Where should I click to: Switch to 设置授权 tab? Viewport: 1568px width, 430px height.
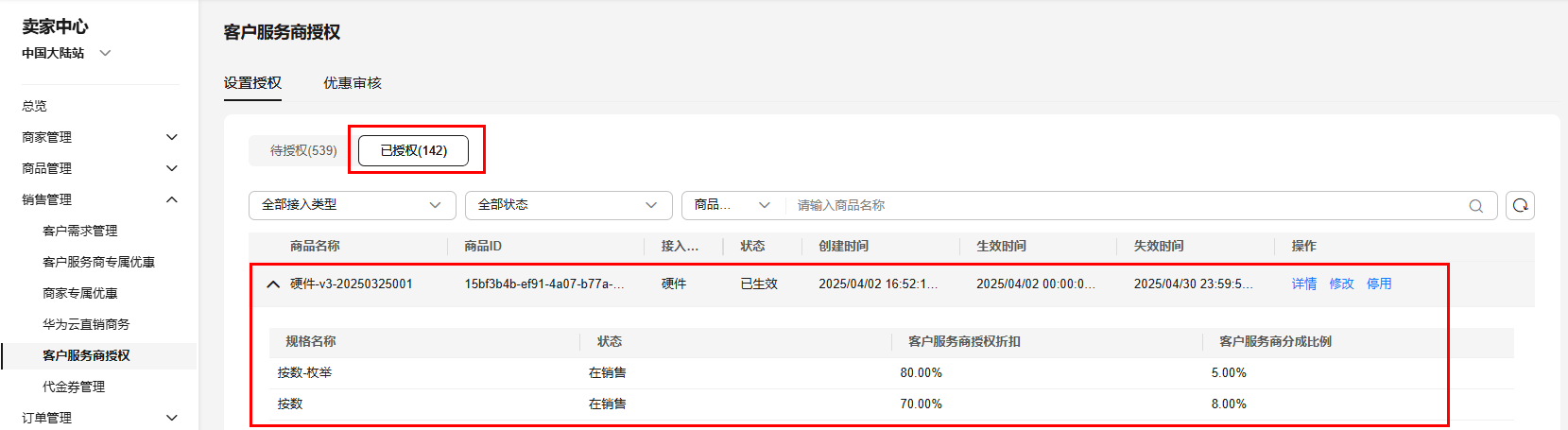(x=252, y=83)
